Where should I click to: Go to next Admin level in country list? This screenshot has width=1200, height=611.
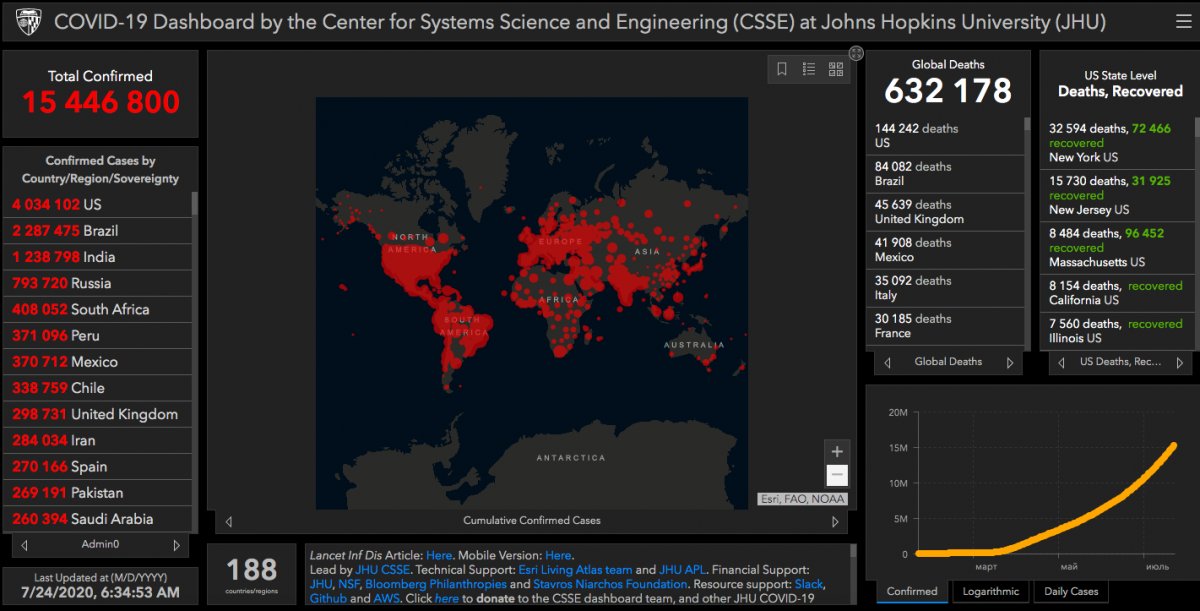177,546
